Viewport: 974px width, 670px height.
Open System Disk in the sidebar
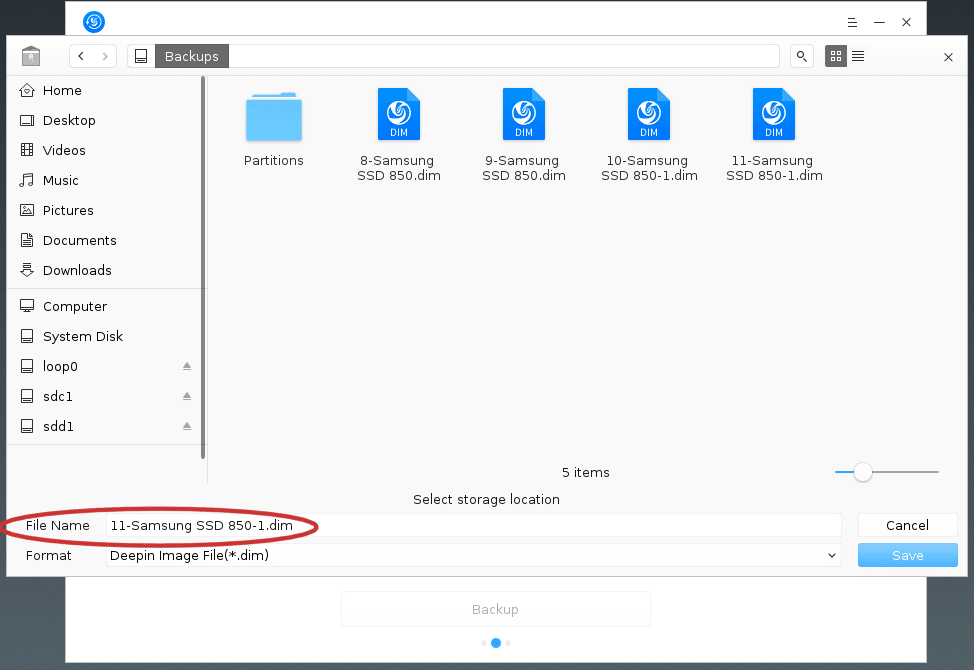click(x=104, y=336)
